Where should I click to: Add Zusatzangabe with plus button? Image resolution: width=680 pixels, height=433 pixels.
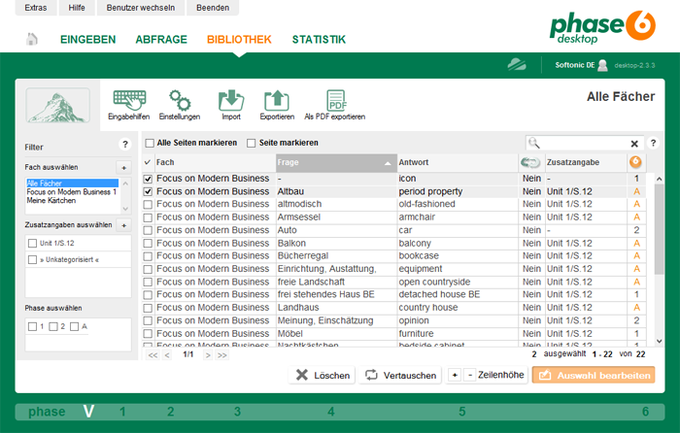click(x=124, y=225)
